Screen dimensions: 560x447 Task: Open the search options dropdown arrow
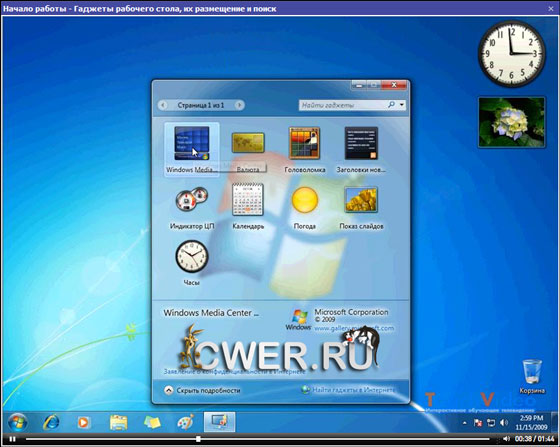click(x=402, y=105)
